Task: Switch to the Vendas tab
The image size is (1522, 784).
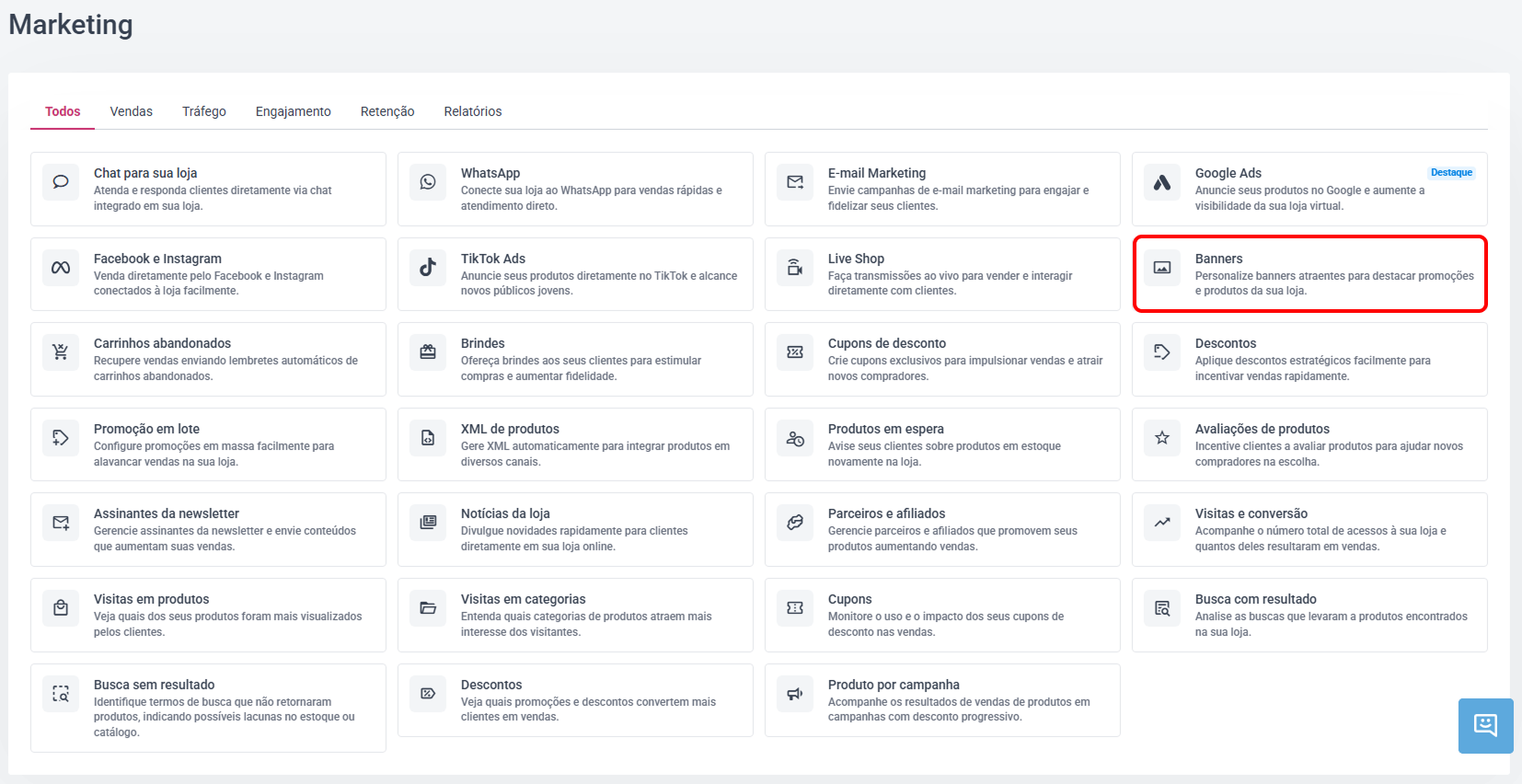Action: pyautogui.click(x=132, y=111)
